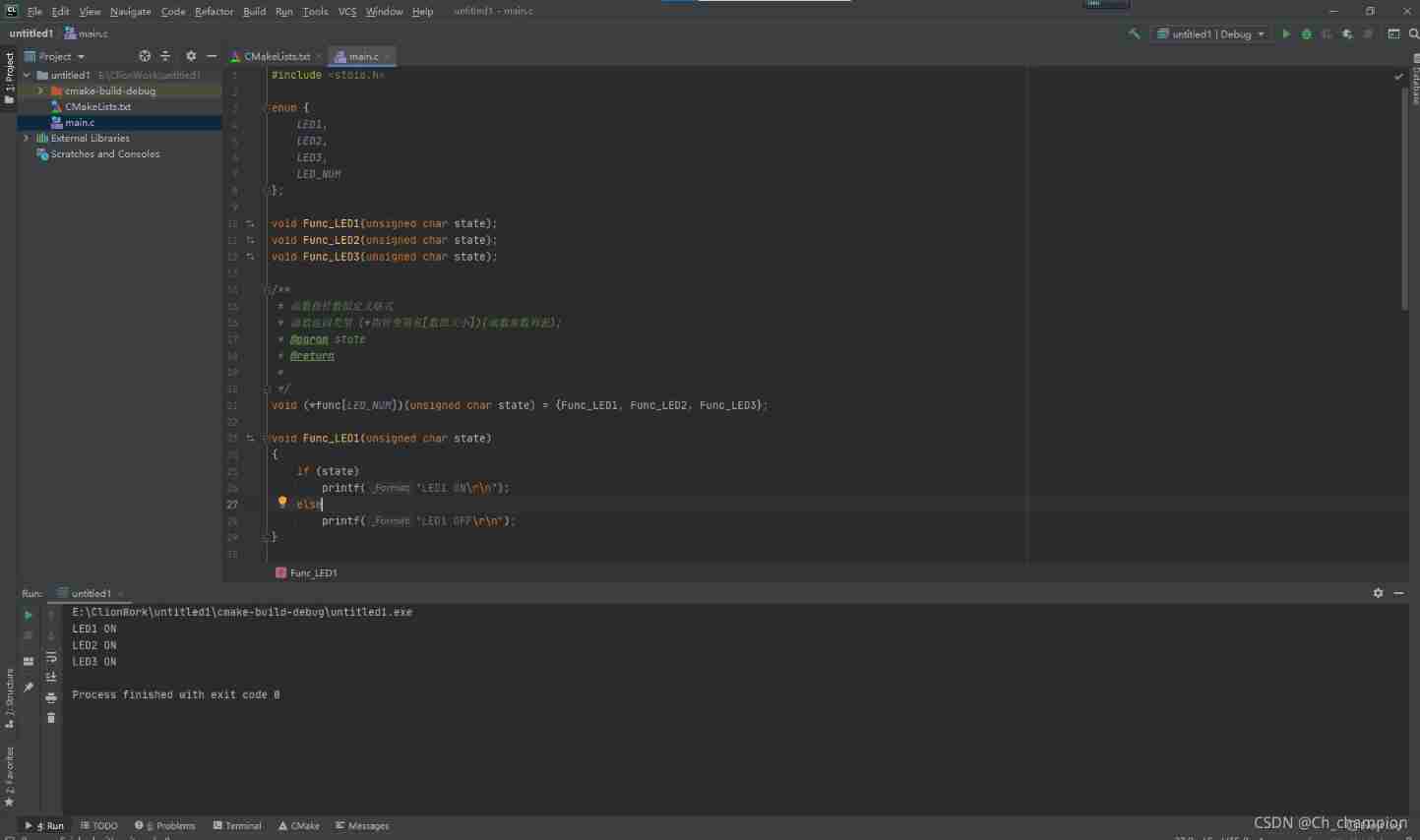Open the File menu

pos(34,11)
